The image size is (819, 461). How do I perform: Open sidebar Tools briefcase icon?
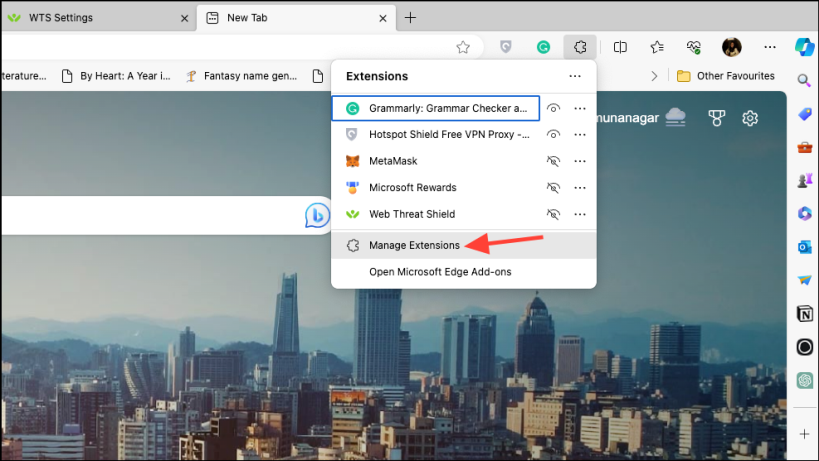point(804,148)
